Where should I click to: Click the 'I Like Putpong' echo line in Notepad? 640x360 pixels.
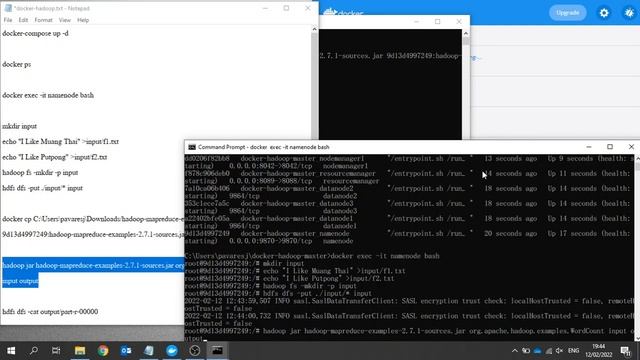tap(55, 157)
